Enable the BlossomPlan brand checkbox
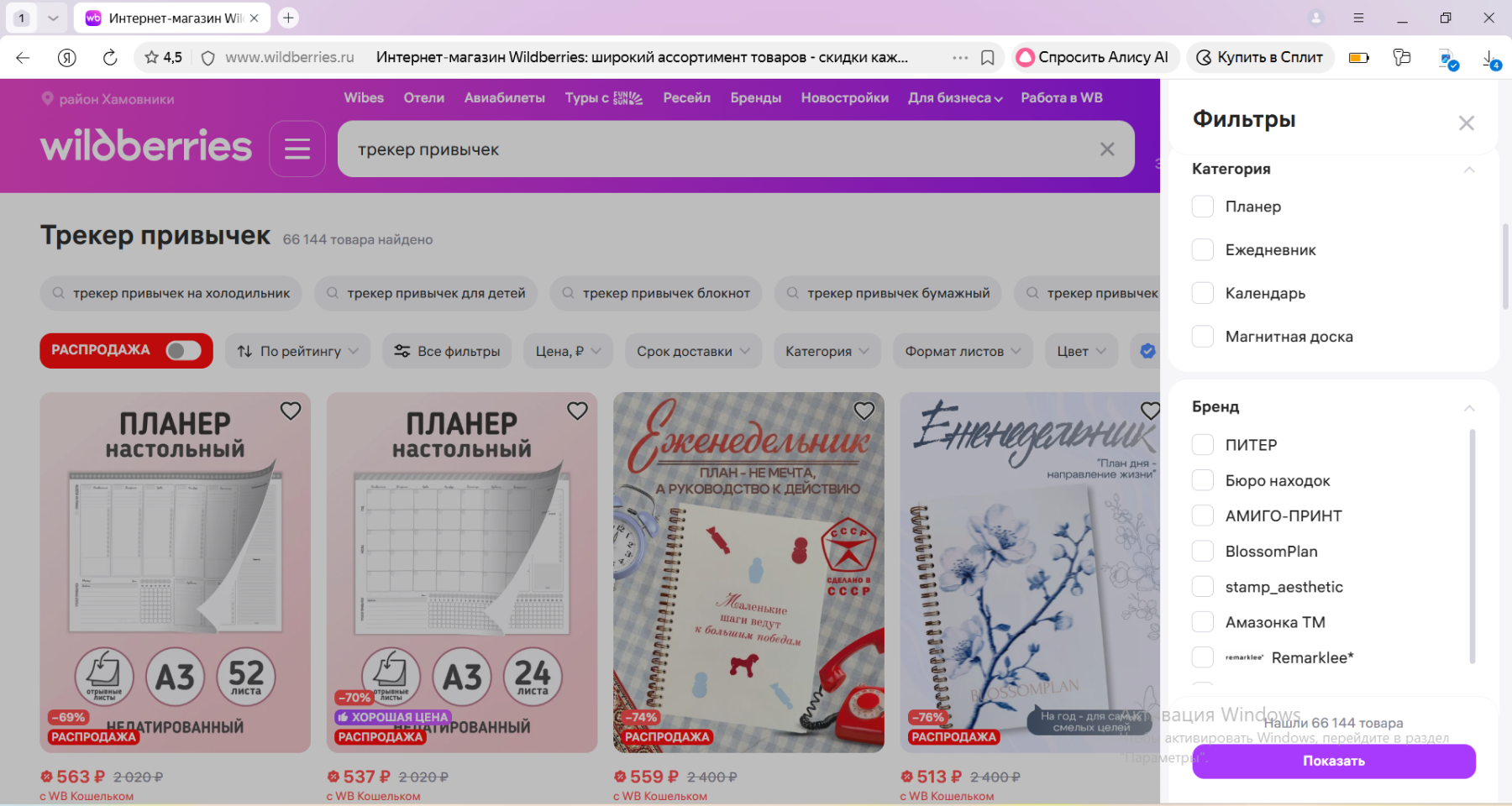Screen dimensions: 1512x806 (x=1203, y=552)
